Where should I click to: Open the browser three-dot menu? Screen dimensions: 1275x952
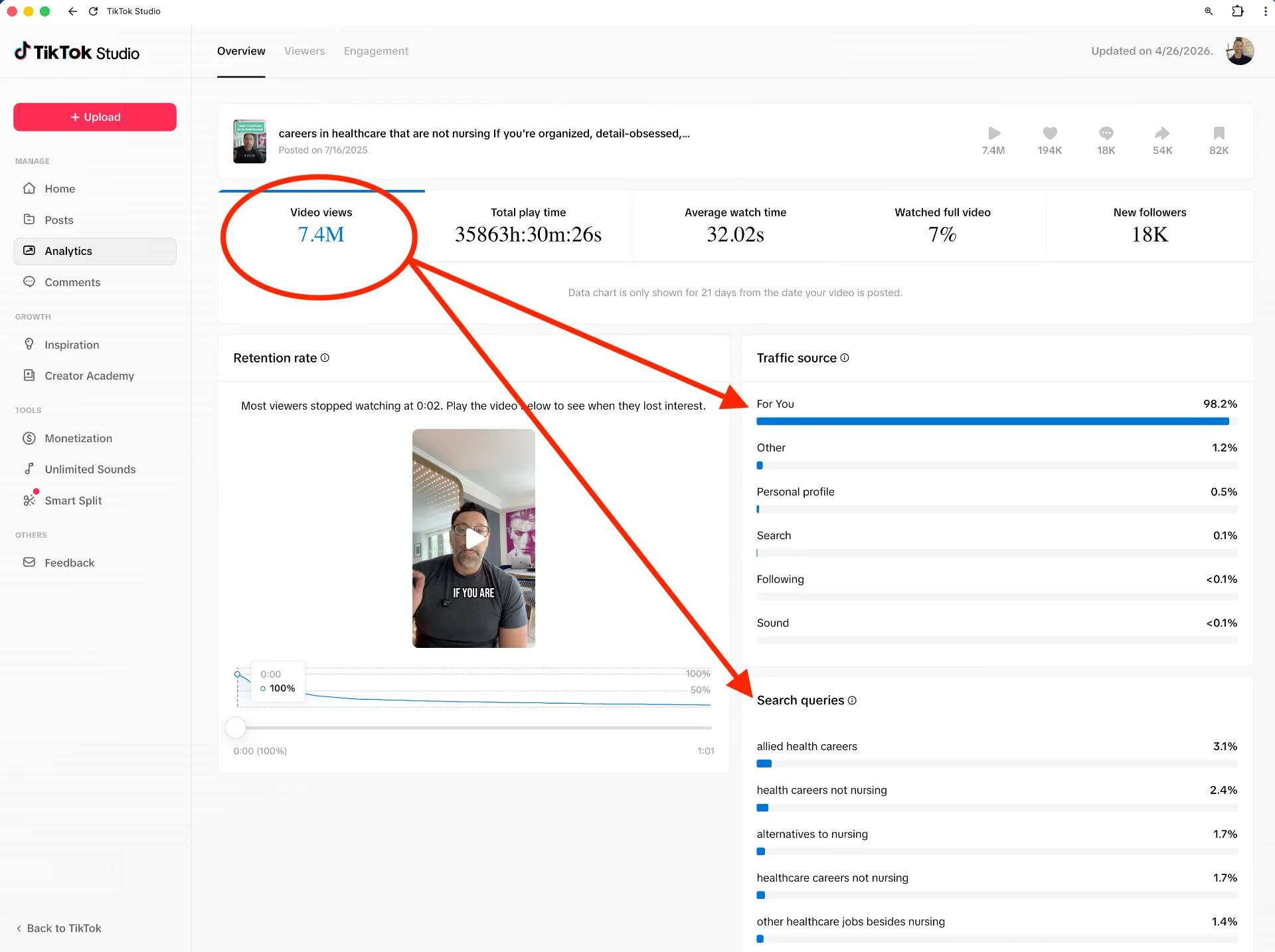[1265, 11]
